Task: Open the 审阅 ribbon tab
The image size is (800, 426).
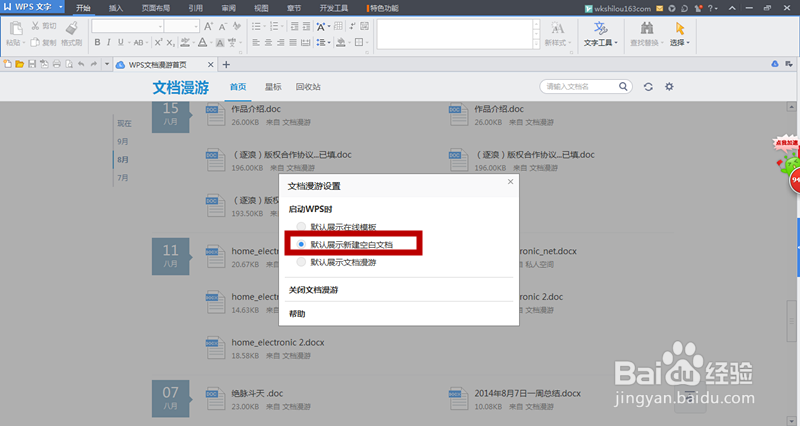Action: click(229, 8)
